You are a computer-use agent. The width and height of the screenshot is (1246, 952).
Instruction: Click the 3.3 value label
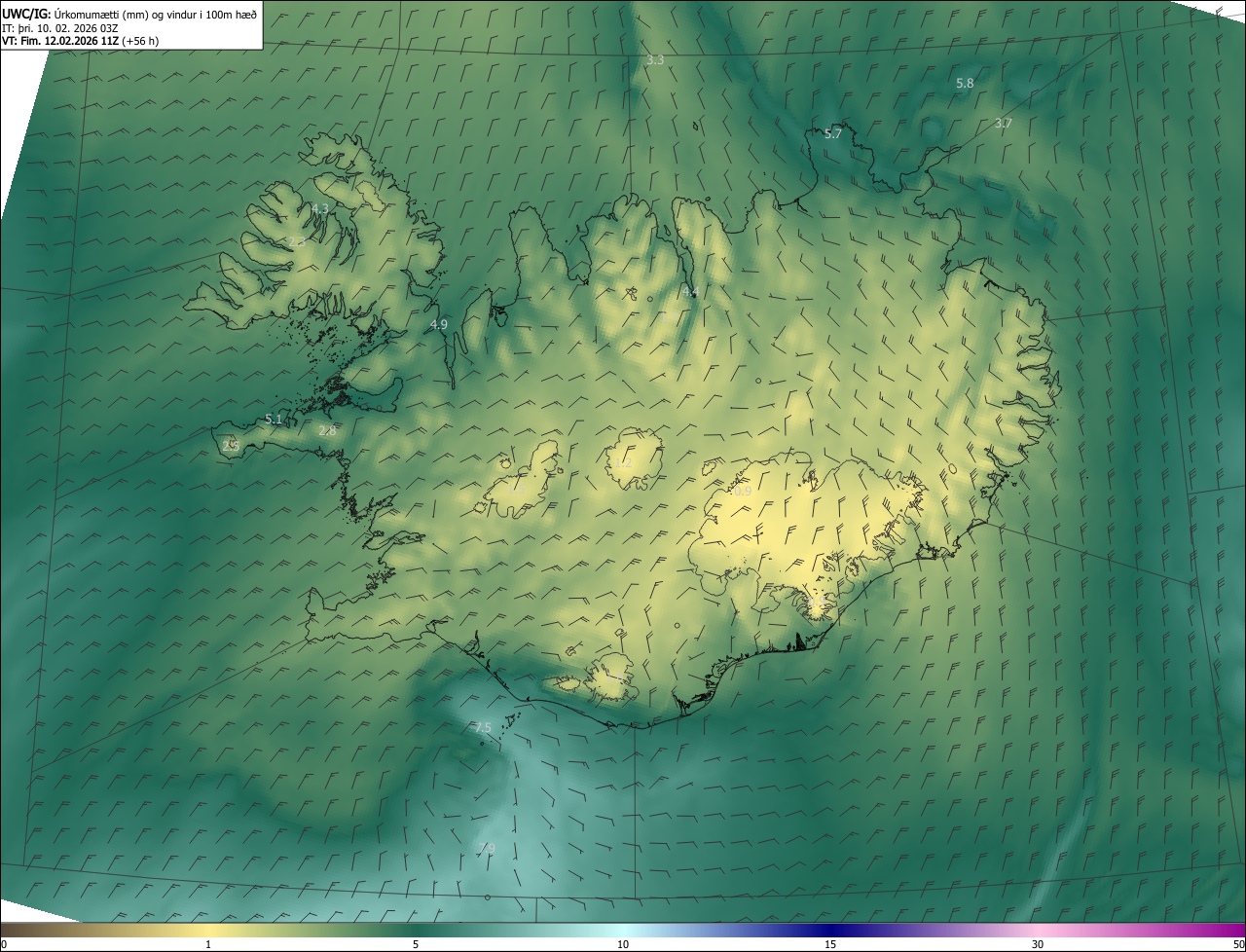(x=655, y=60)
